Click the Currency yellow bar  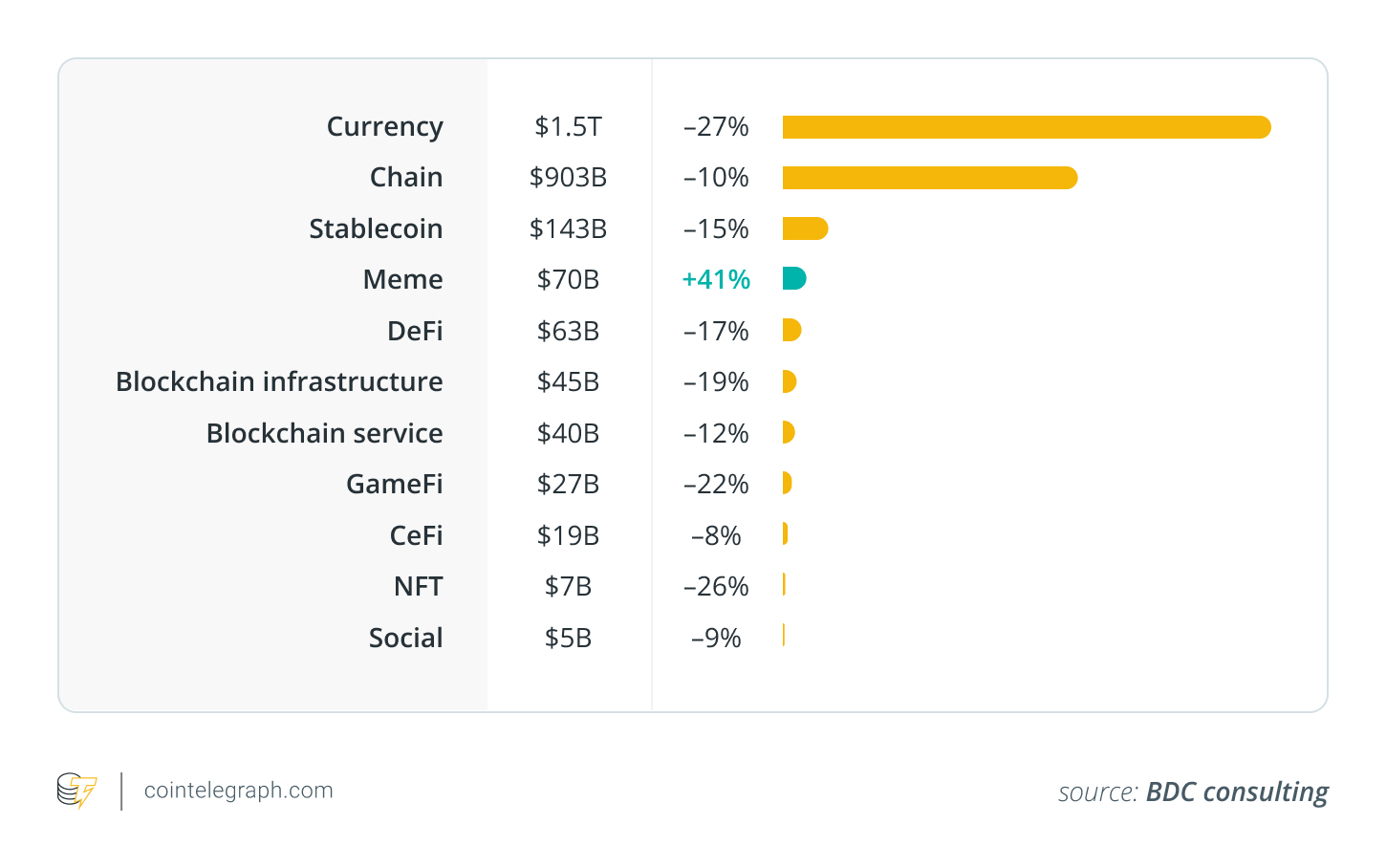pos(1026,127)
